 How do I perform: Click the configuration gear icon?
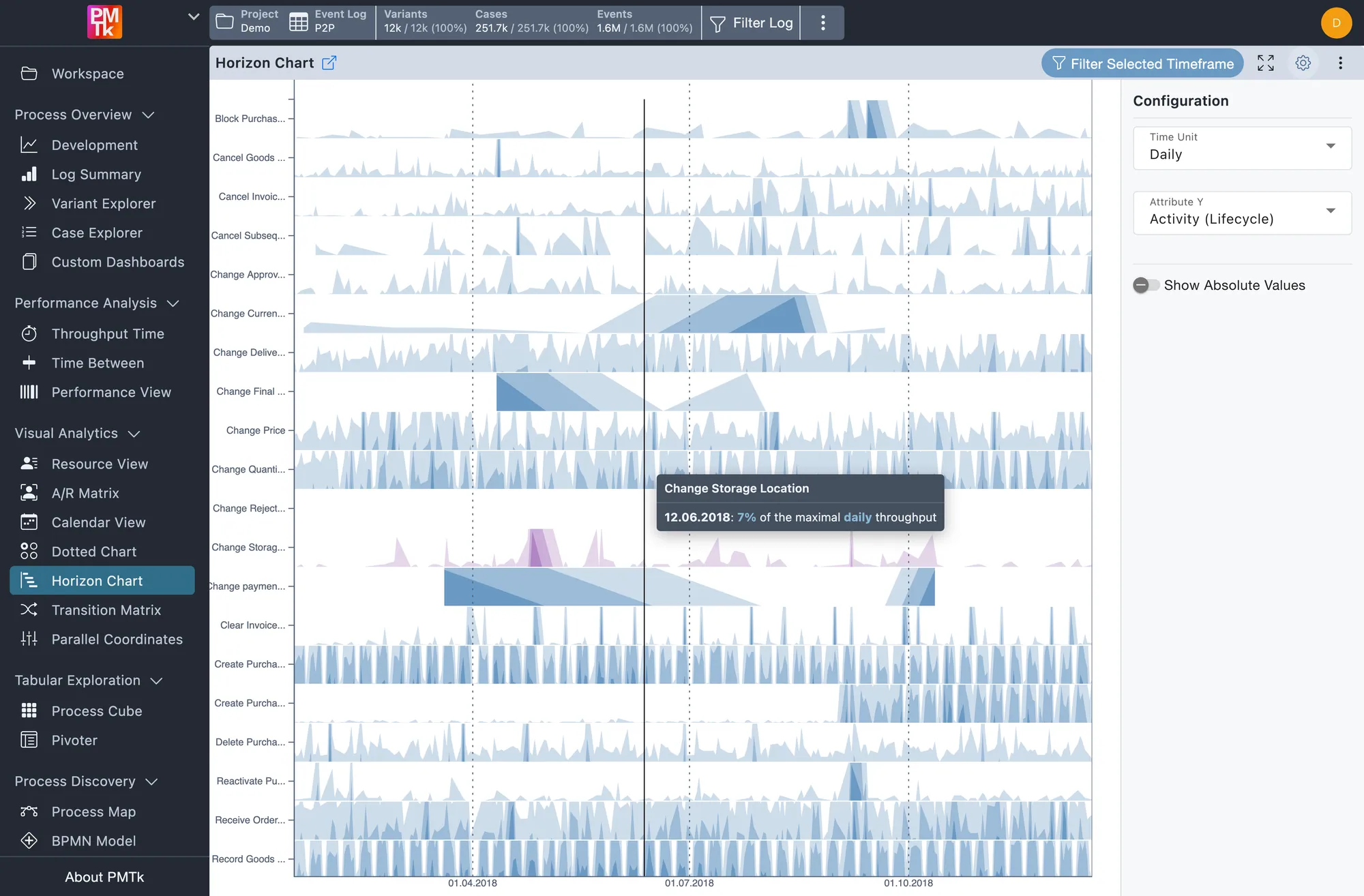pyautogui.click(x=1303, y=63)
